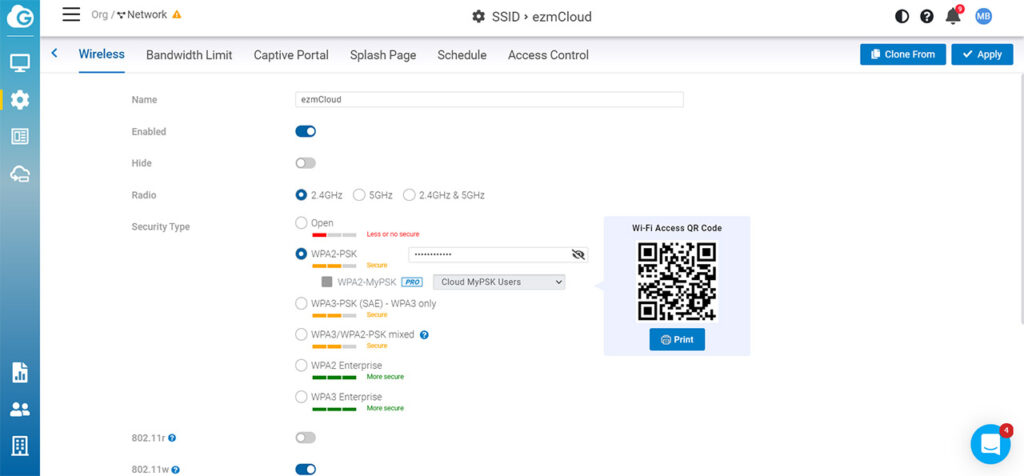Open the hamburger menu in the top bar
This screenshot has width=1024, height=476.
click(71, 14)
